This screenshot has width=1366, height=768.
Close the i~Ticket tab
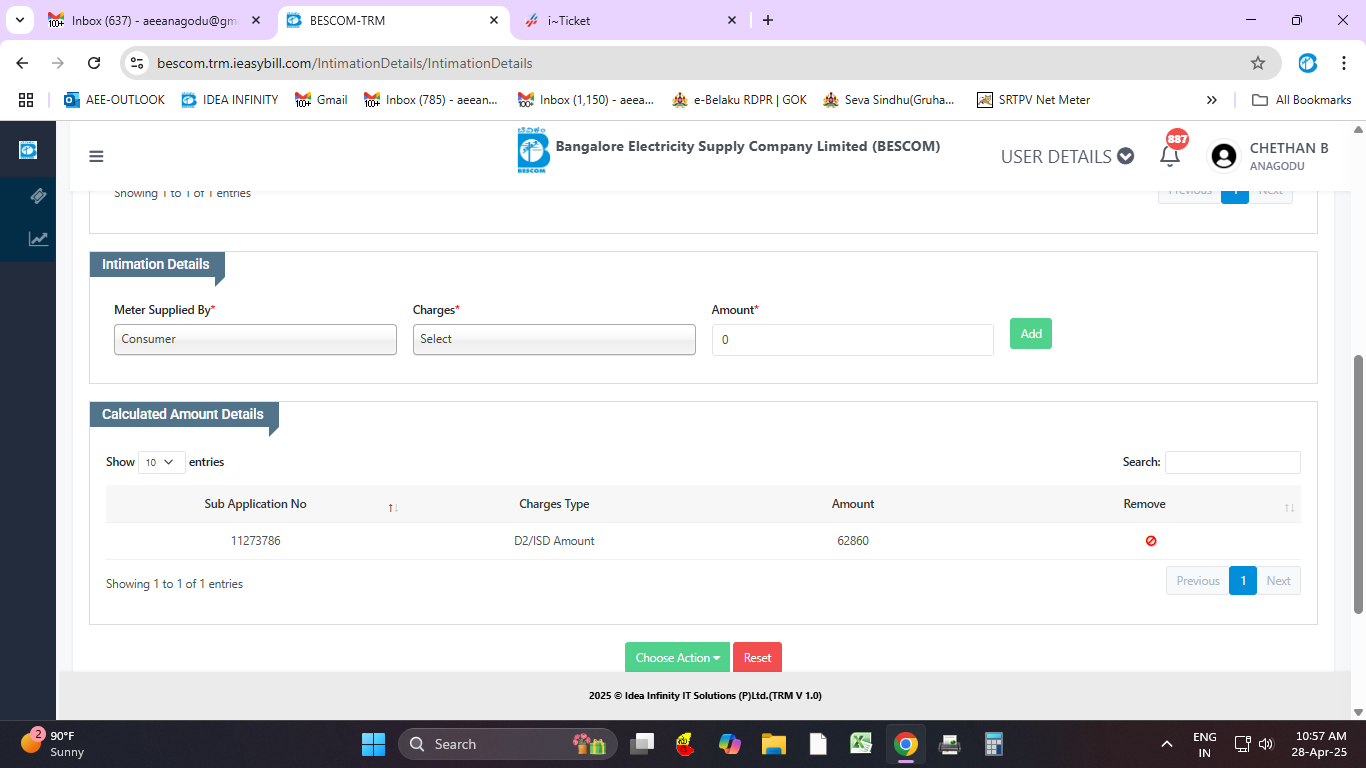pyautogui.click(x=732, y=20)
